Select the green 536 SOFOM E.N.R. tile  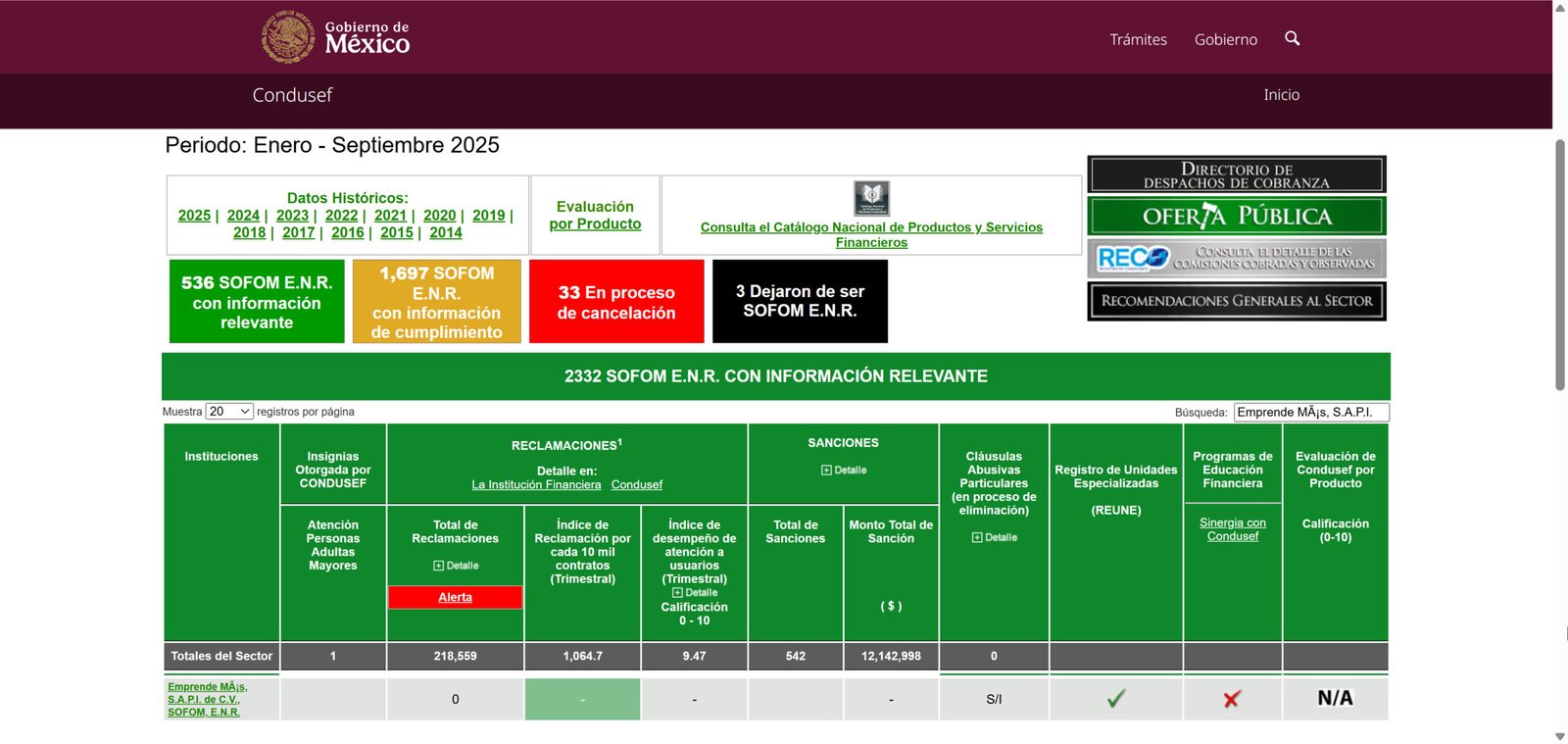click(x=257, y=302)
